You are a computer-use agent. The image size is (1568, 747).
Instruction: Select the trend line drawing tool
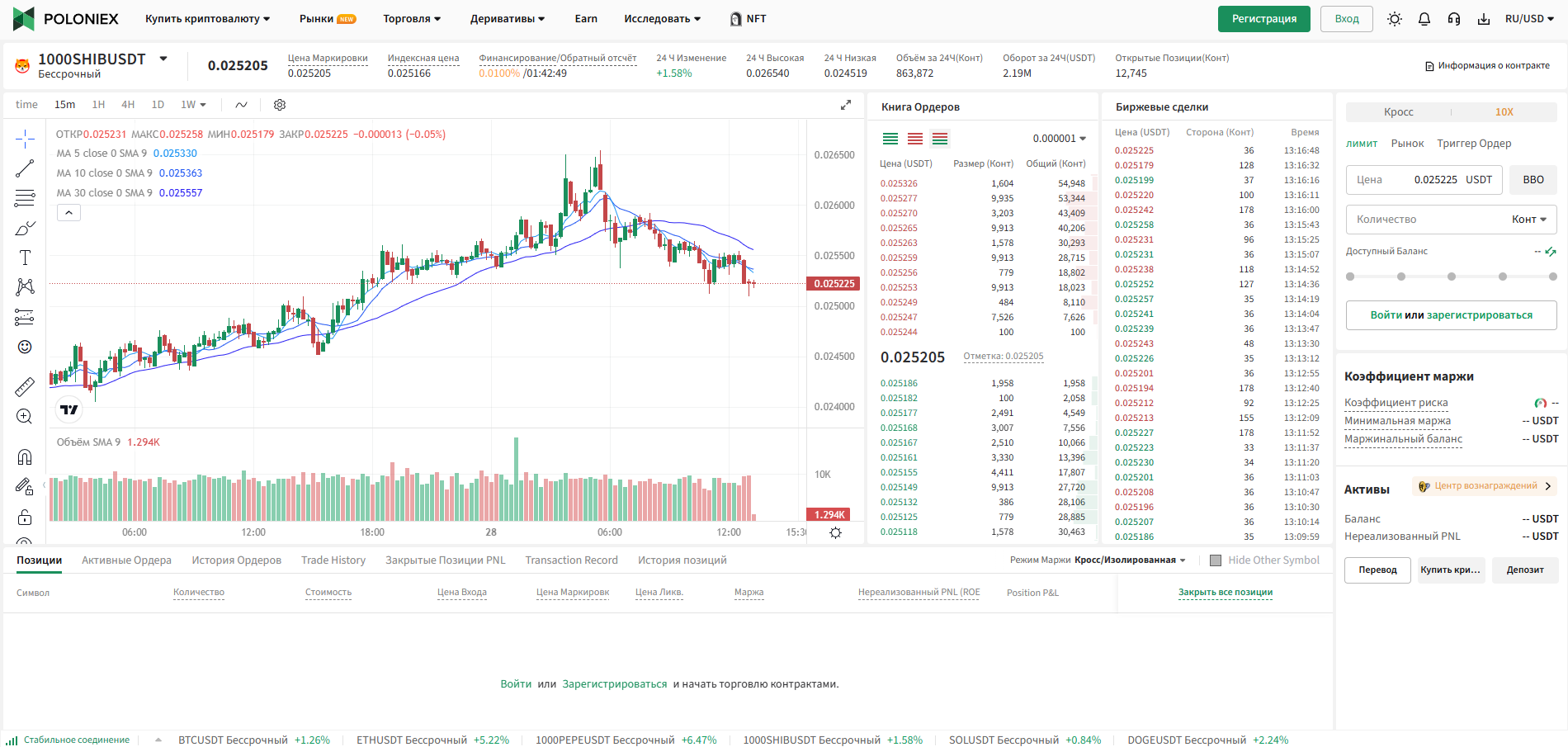[x=25, y=168]
